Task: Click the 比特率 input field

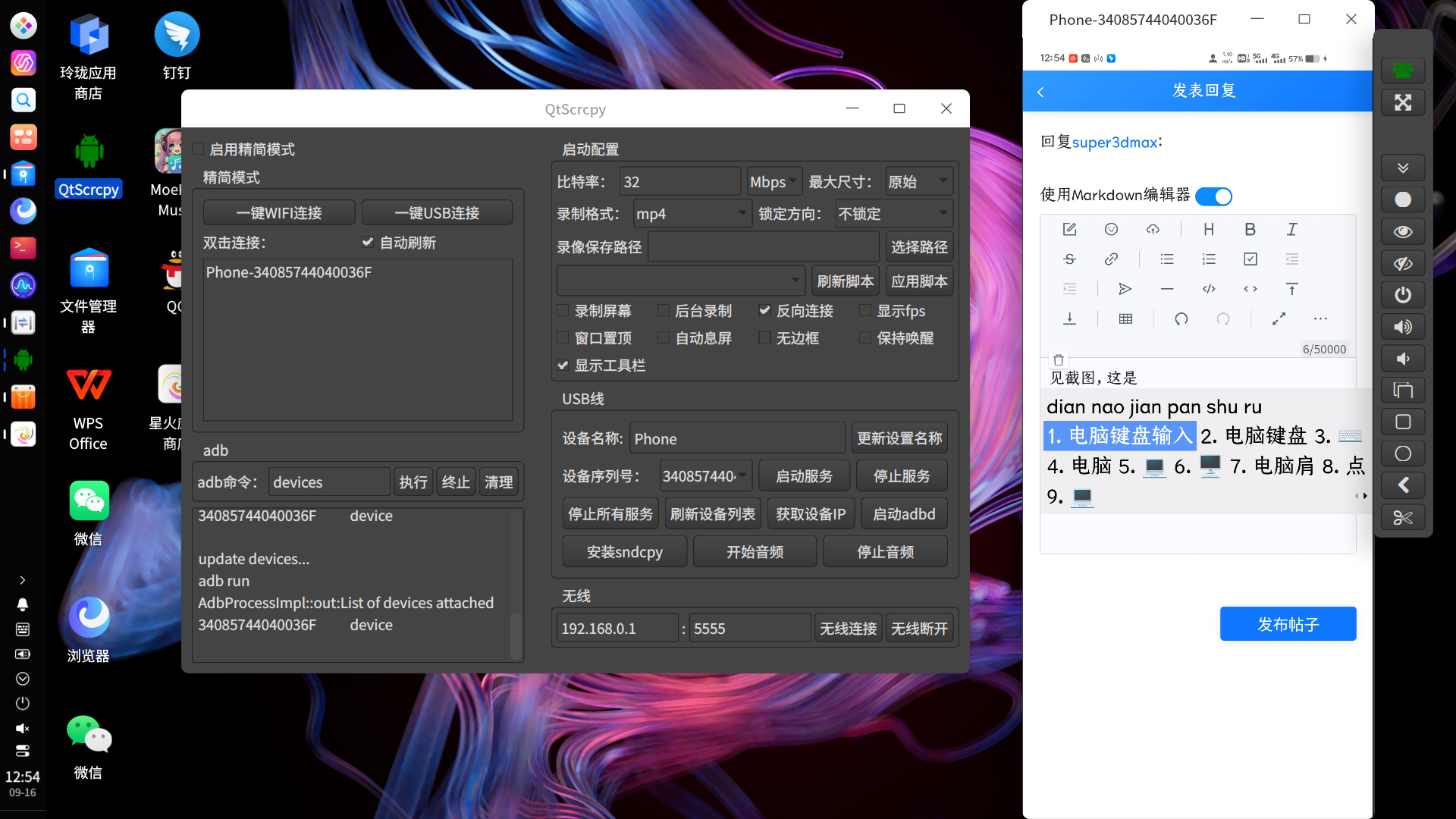Action: click(679, 182)
